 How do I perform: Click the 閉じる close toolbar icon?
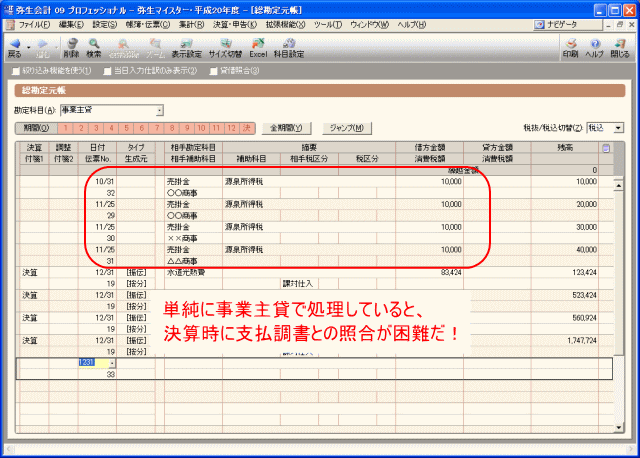tap(620, 44)
